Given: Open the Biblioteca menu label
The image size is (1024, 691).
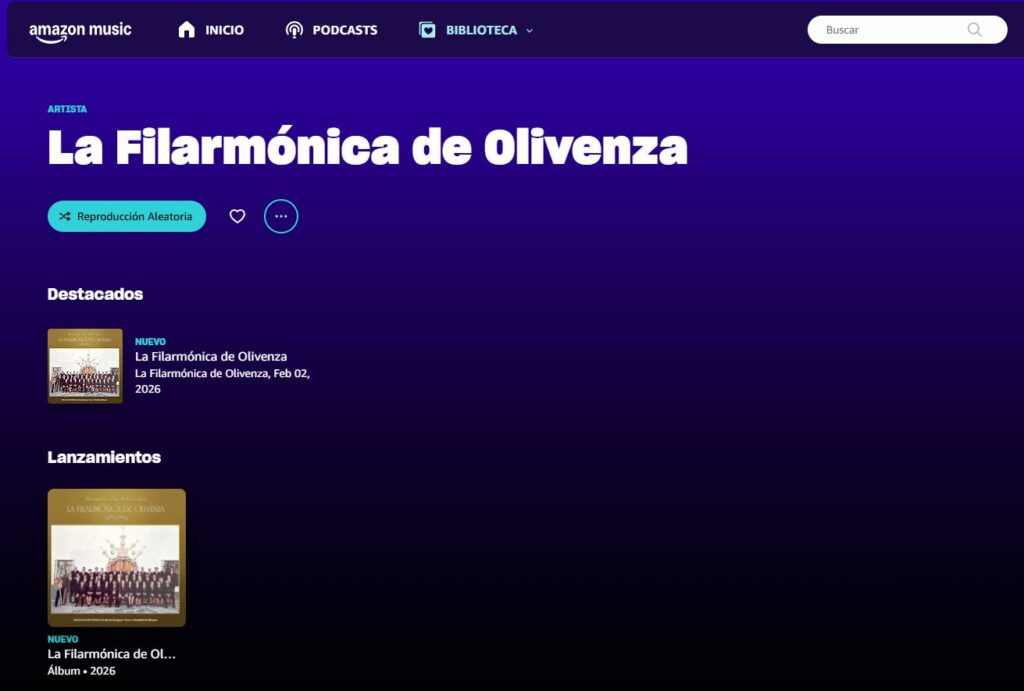Looking at the screenshot, I should click(481, 30).
